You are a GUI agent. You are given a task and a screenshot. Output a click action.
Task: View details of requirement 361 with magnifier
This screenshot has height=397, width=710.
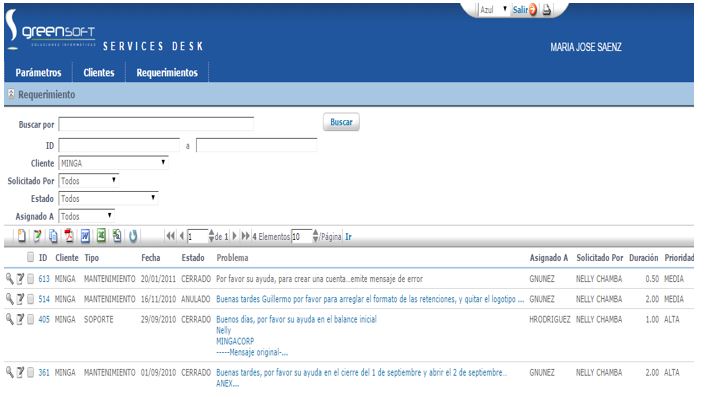tap(9, 372)
